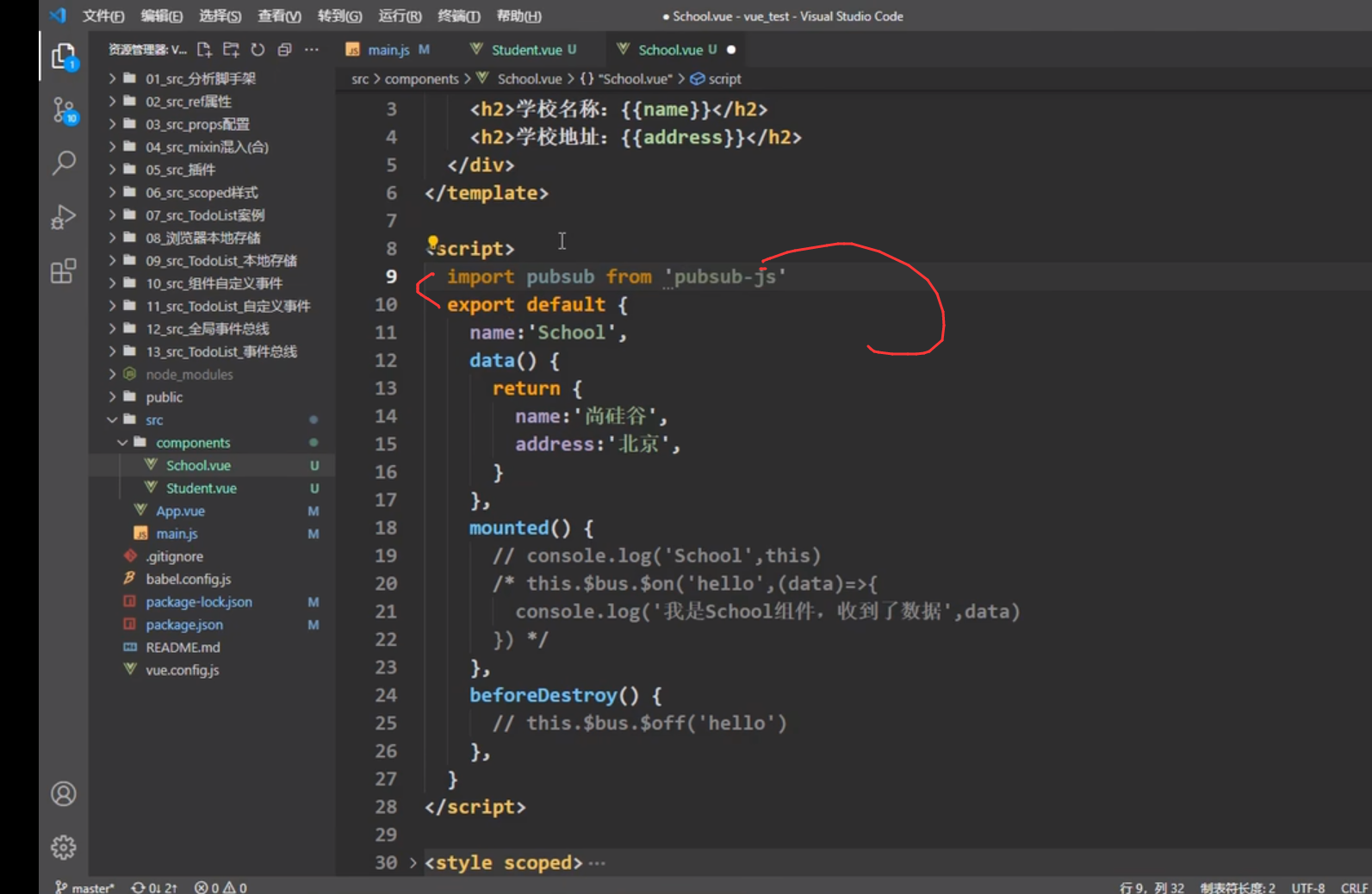
Task: Create a new file in explorer
Action: (204, 50)
